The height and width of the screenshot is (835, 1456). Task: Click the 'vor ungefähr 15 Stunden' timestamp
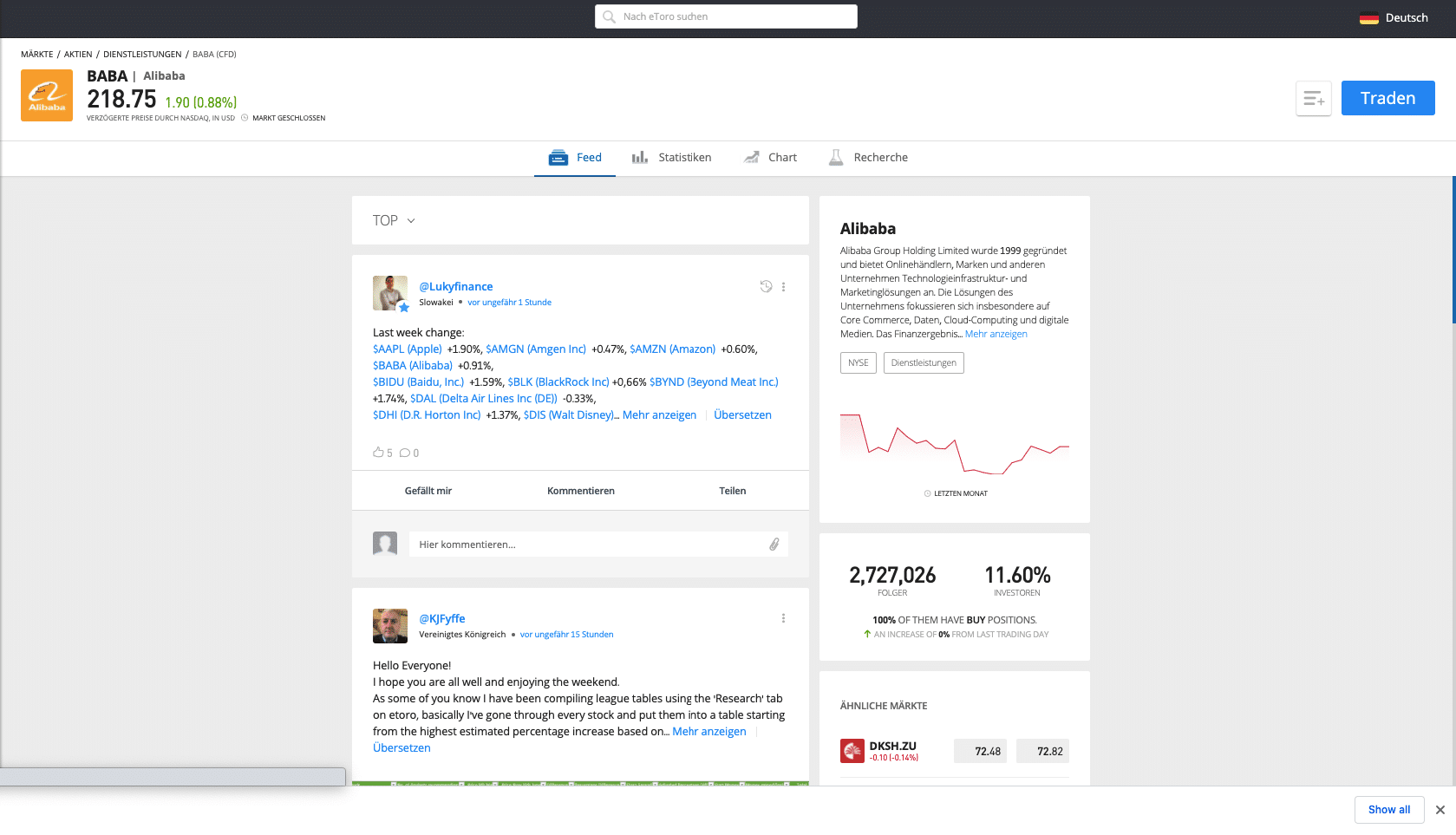566,635
